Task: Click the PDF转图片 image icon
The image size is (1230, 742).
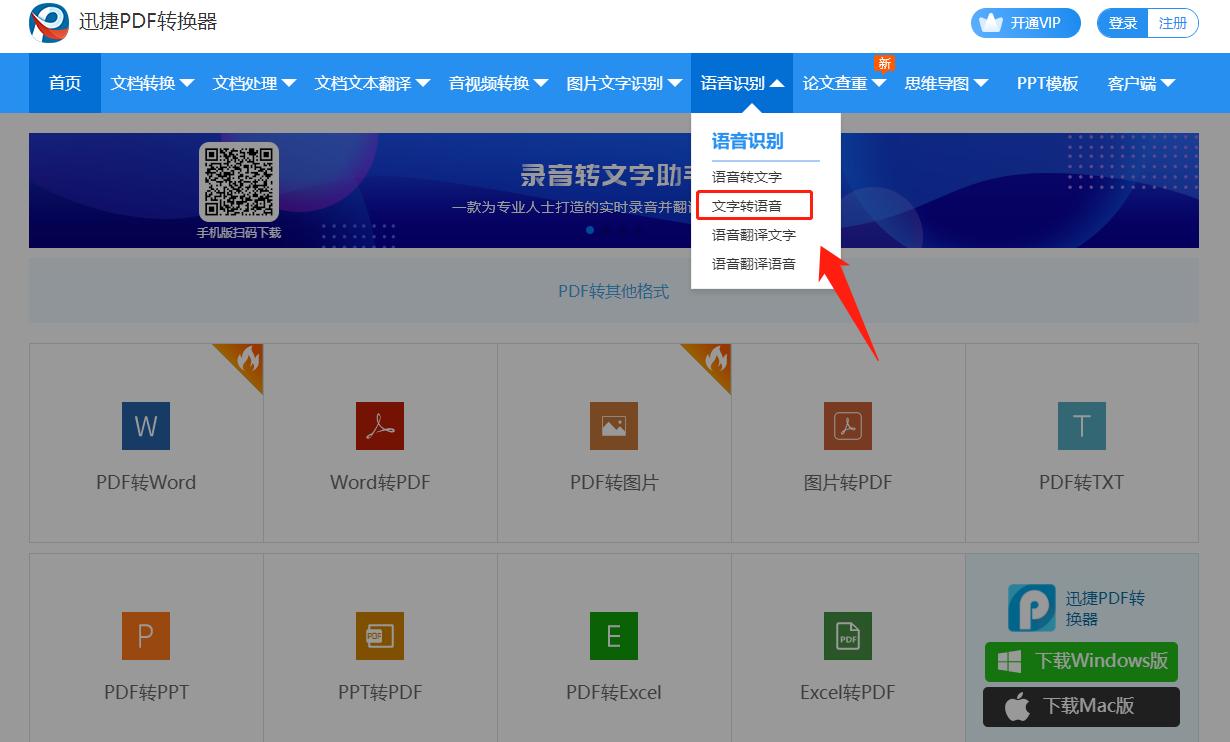Action: coord(613,425)
